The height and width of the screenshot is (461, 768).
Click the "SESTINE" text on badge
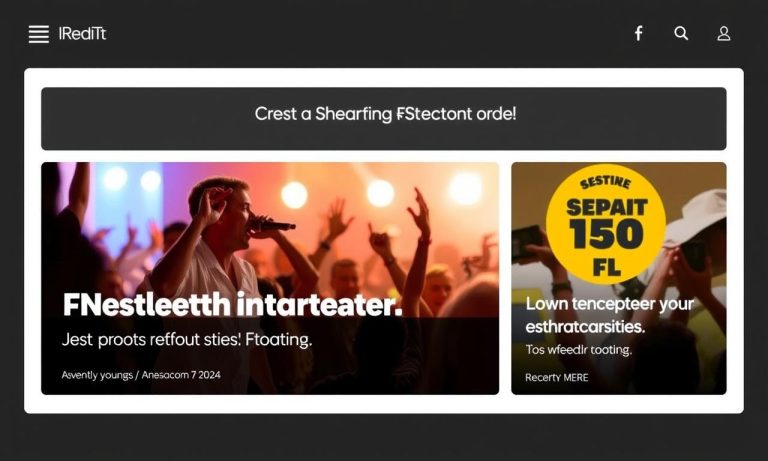(606, 183)
